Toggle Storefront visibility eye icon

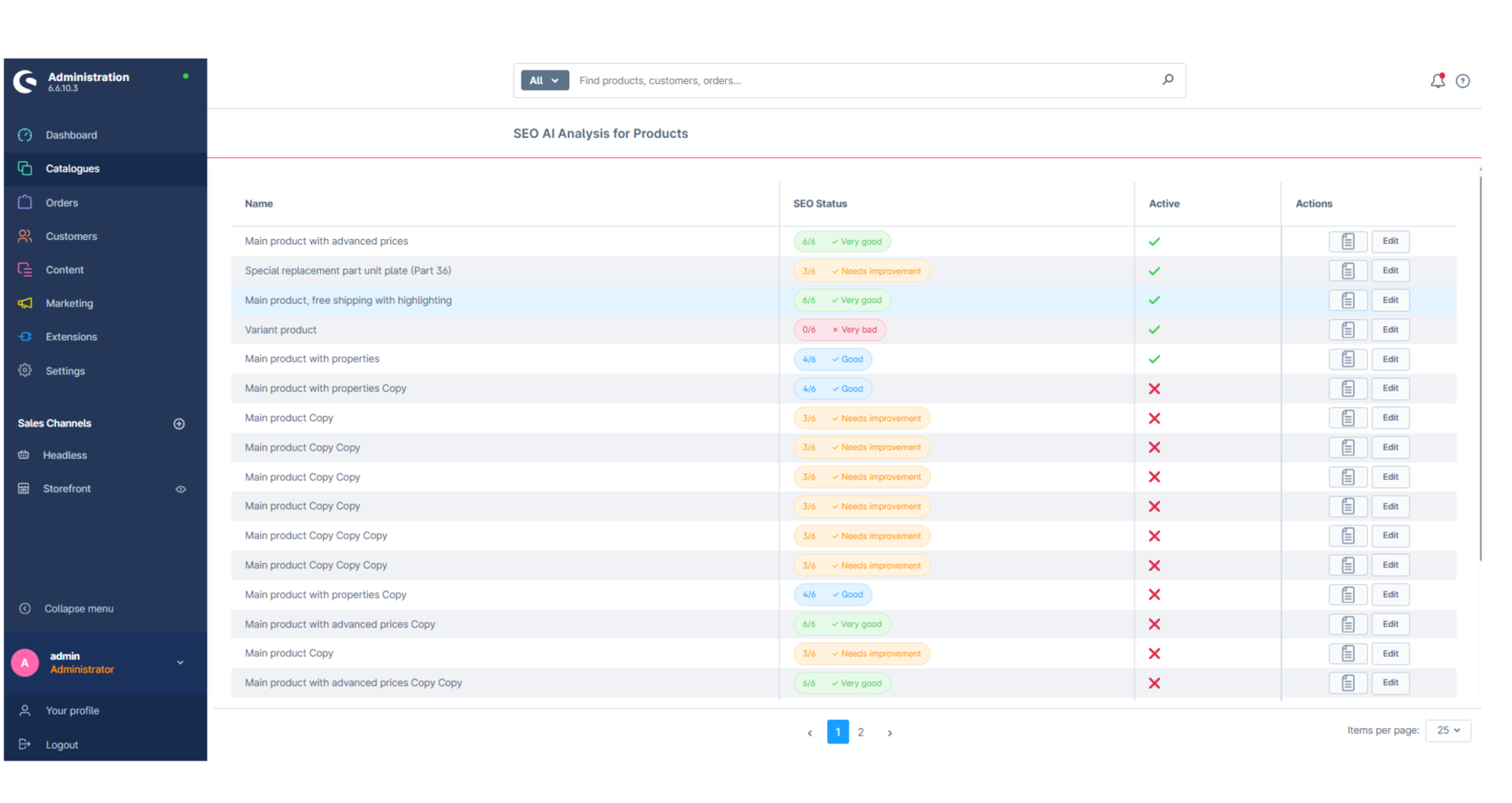tap(181, 489)
